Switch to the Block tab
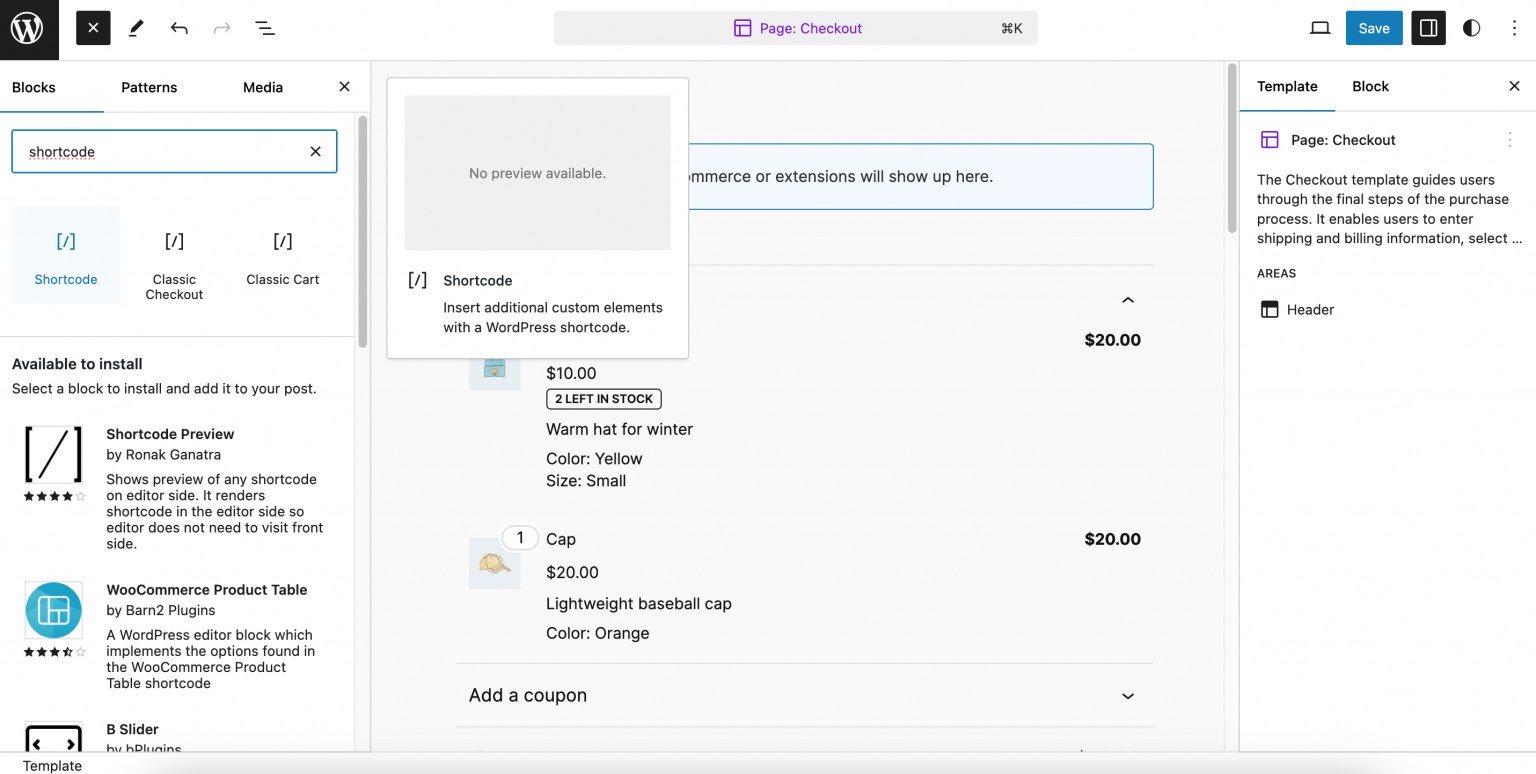 coord(1370,86)
